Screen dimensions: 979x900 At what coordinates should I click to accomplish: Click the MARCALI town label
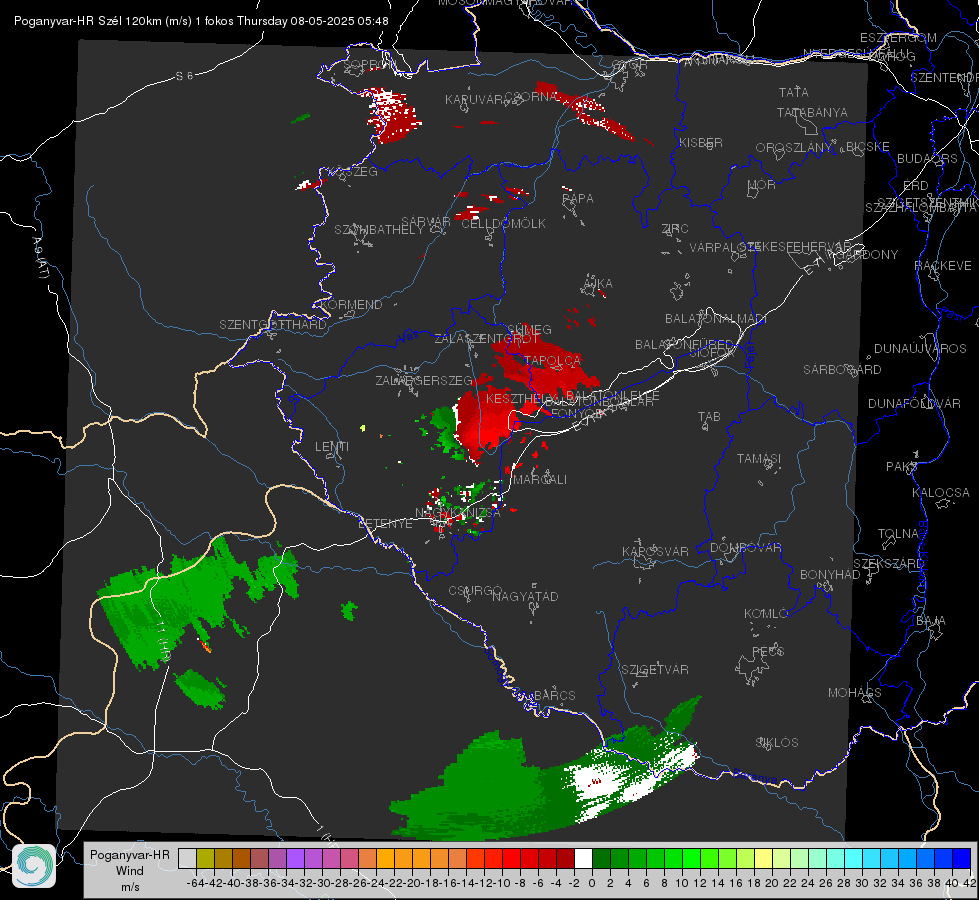coord(539,480)
